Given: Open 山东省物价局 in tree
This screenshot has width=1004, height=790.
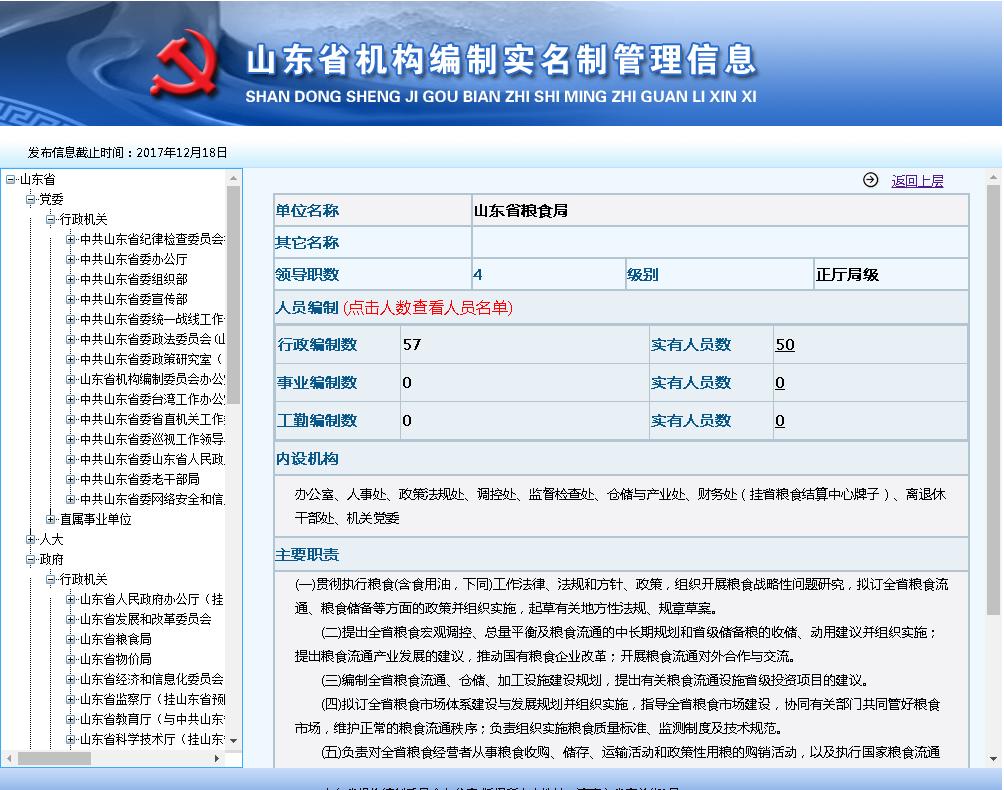Looking at the screenshot, I should [x=115, y=659].
